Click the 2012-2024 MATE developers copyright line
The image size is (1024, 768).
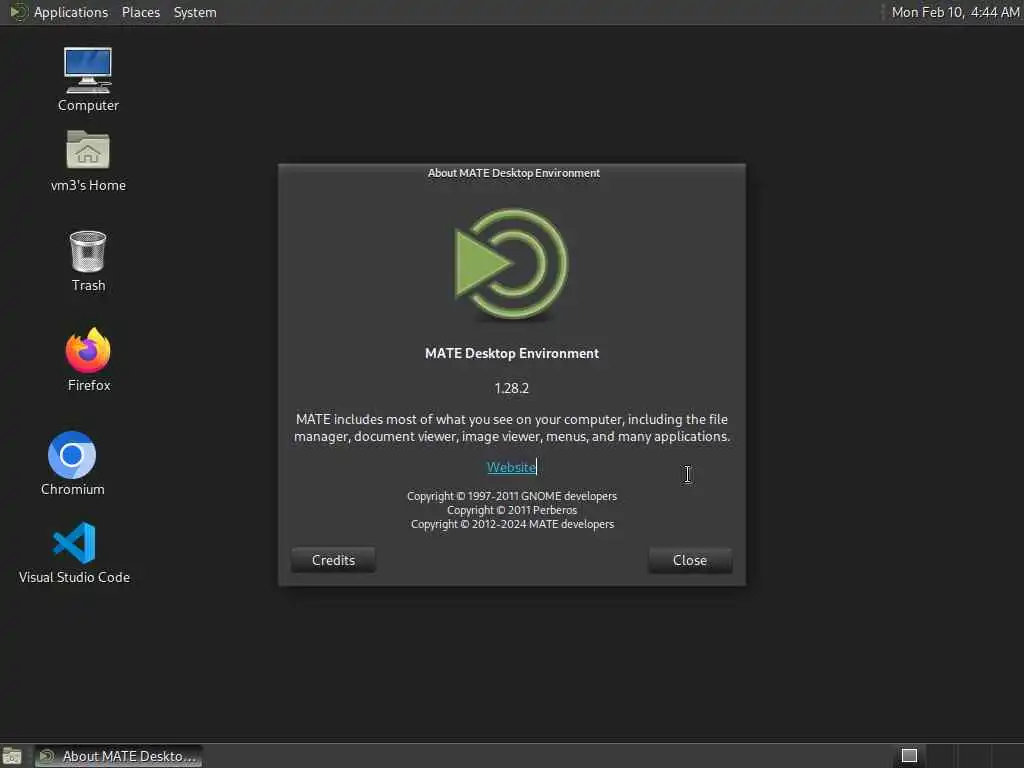(512, 524)
